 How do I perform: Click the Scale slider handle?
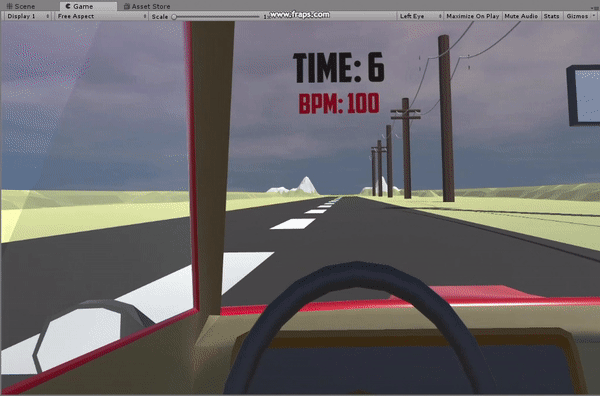click(x=174, y=16)
